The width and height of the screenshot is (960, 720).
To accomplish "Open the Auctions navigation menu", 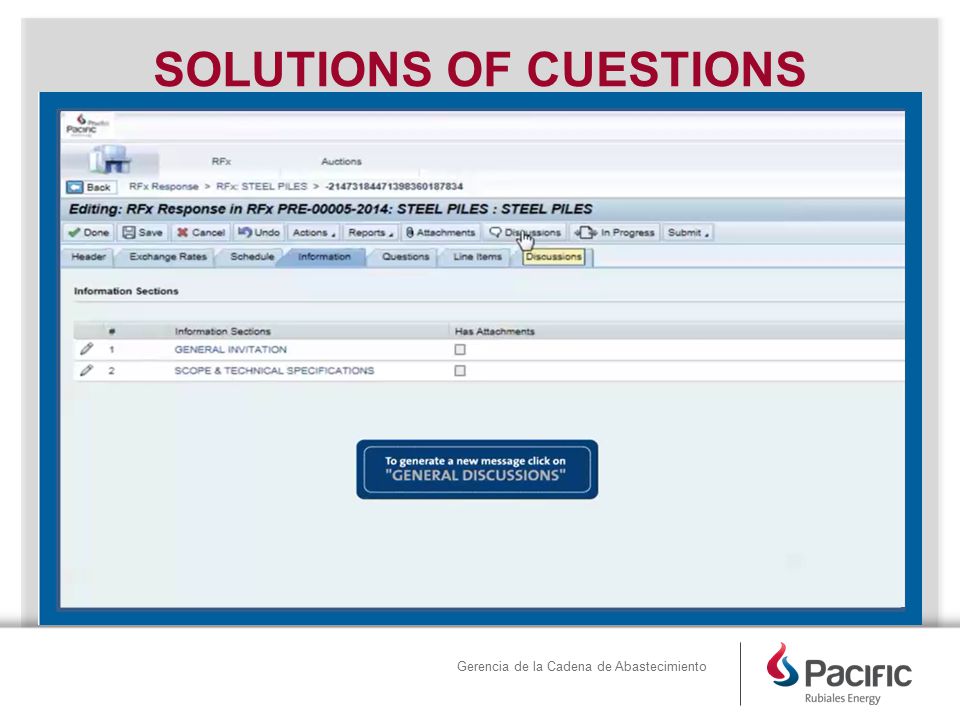I will point(341,162).
